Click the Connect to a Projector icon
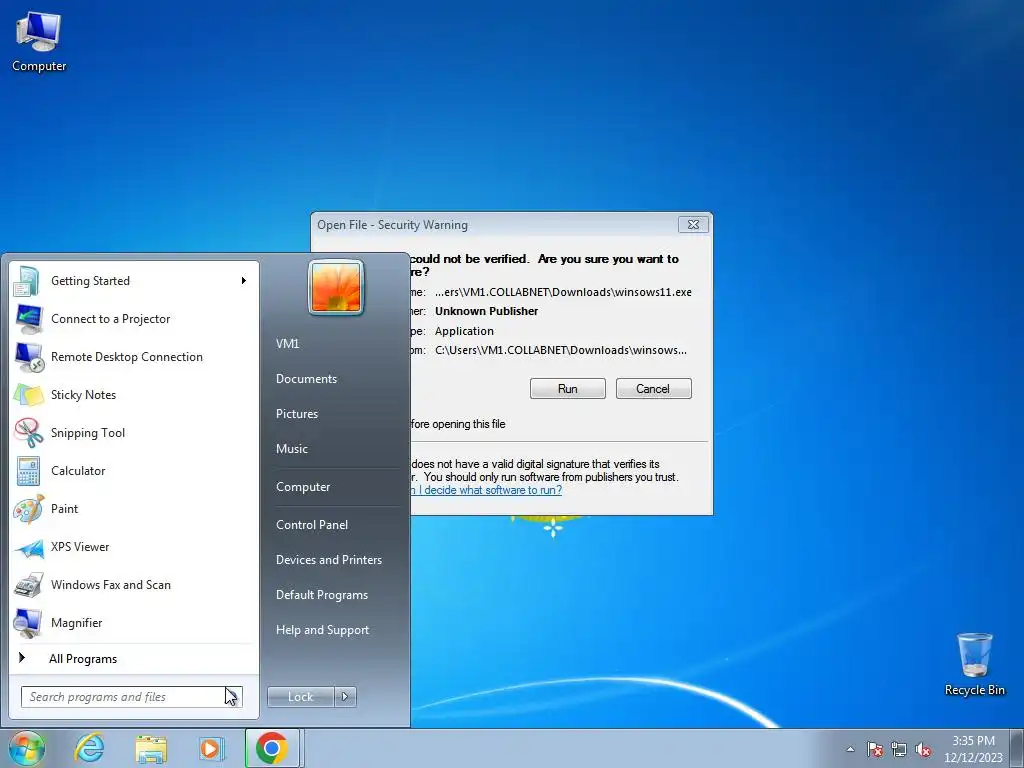Viewport: 1024px width, 768px height. coord(28,319)
